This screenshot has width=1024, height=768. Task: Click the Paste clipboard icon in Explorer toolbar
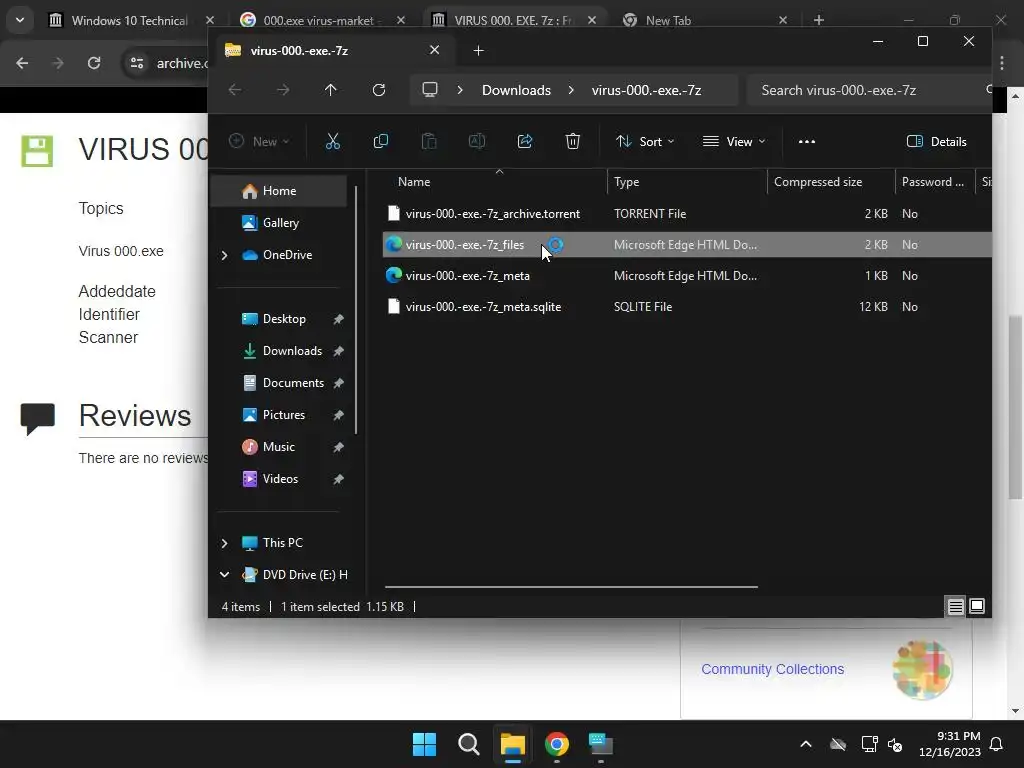(x=428, y=141)
